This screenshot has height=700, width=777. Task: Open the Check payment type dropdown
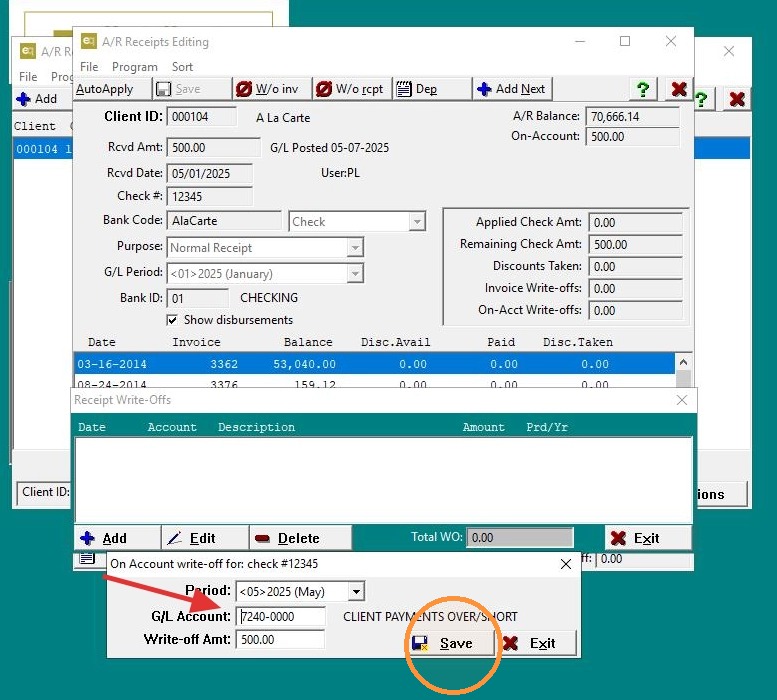(417, 222)
